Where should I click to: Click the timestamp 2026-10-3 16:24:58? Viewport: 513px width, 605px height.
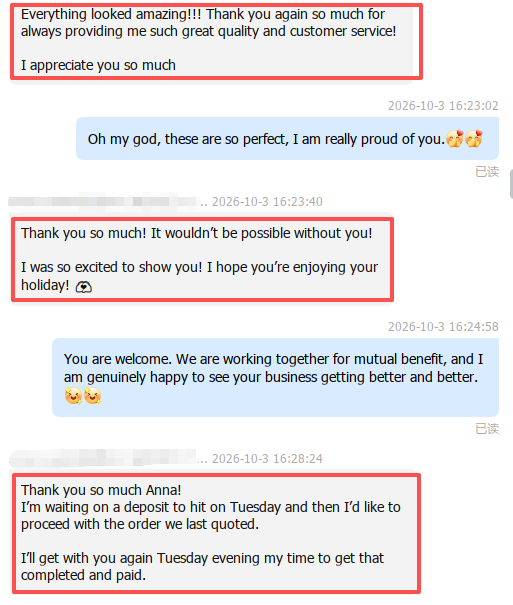tap(443, 326)
